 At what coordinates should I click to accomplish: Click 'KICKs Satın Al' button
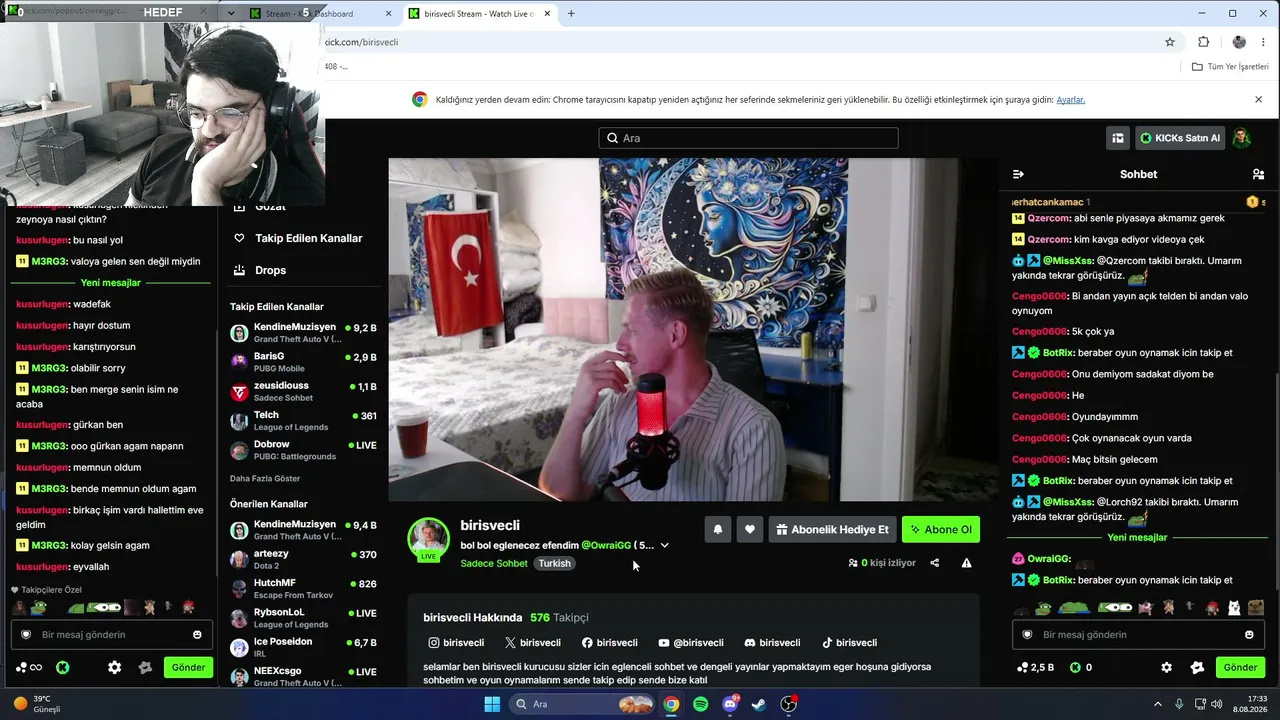click(x=1180, y=138)
